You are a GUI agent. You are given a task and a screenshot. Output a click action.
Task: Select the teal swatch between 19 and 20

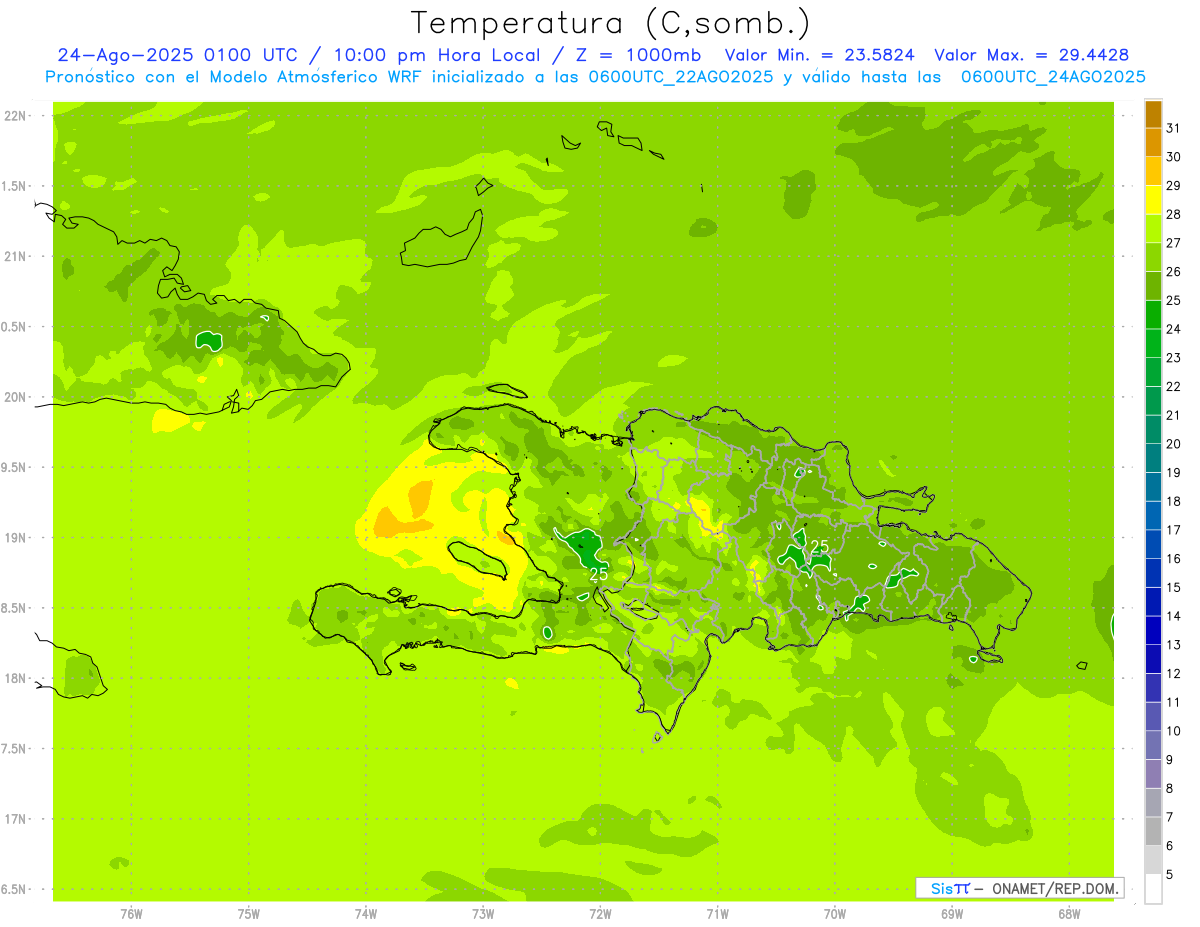[x=1153, y=458]
